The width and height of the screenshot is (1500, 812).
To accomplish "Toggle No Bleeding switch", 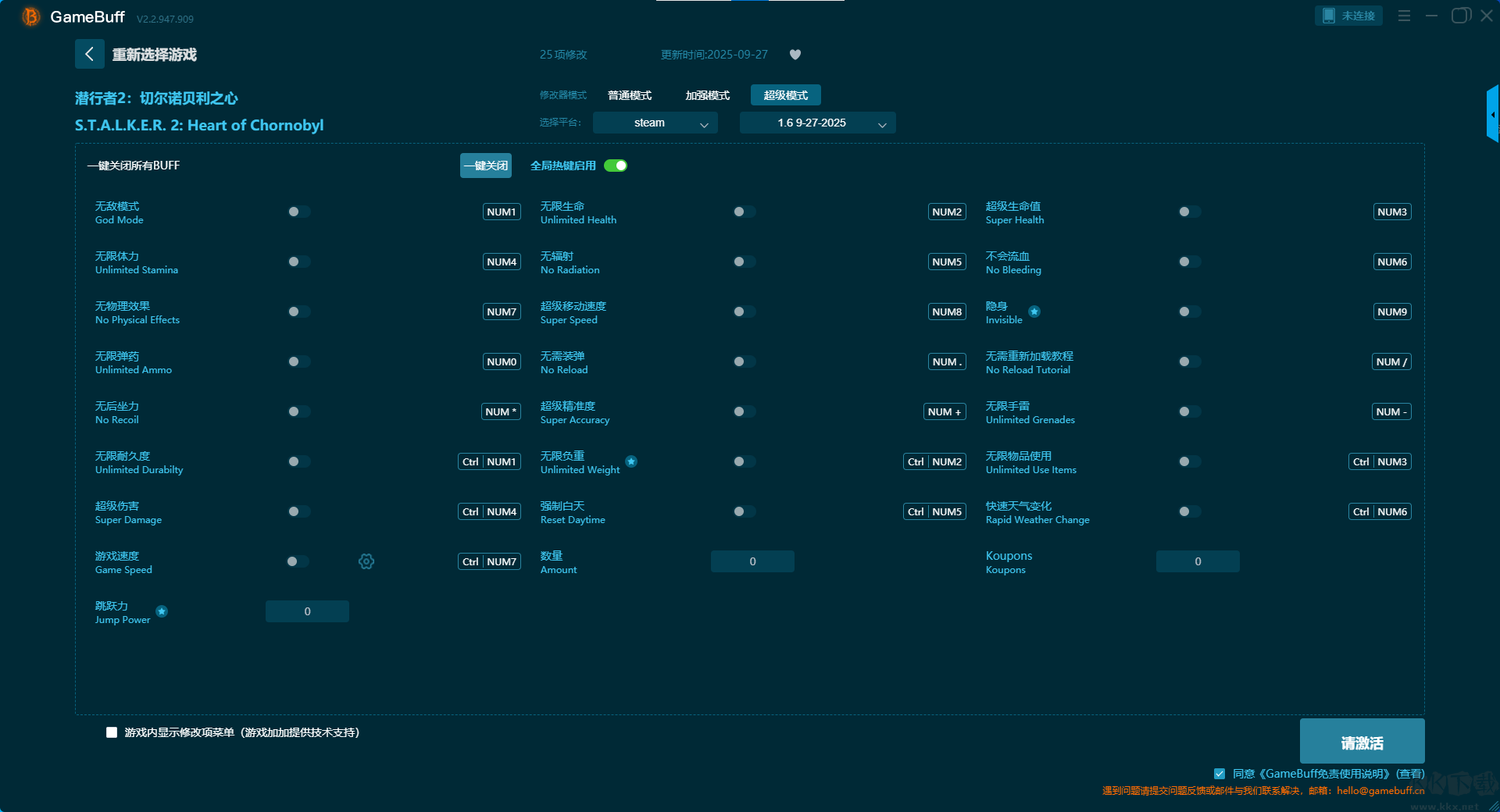I will coord(1189,262).
